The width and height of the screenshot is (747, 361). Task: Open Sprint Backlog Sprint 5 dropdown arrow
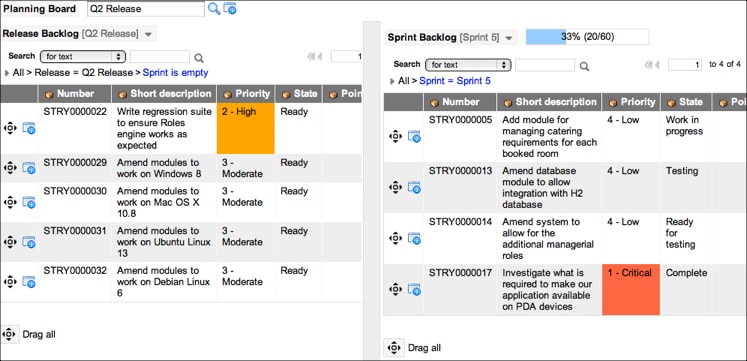pos(509,38)
